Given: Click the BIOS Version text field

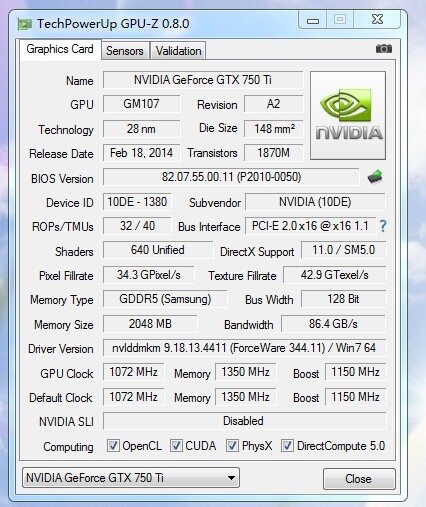Looking at the screenshot, I should point(231,177).
